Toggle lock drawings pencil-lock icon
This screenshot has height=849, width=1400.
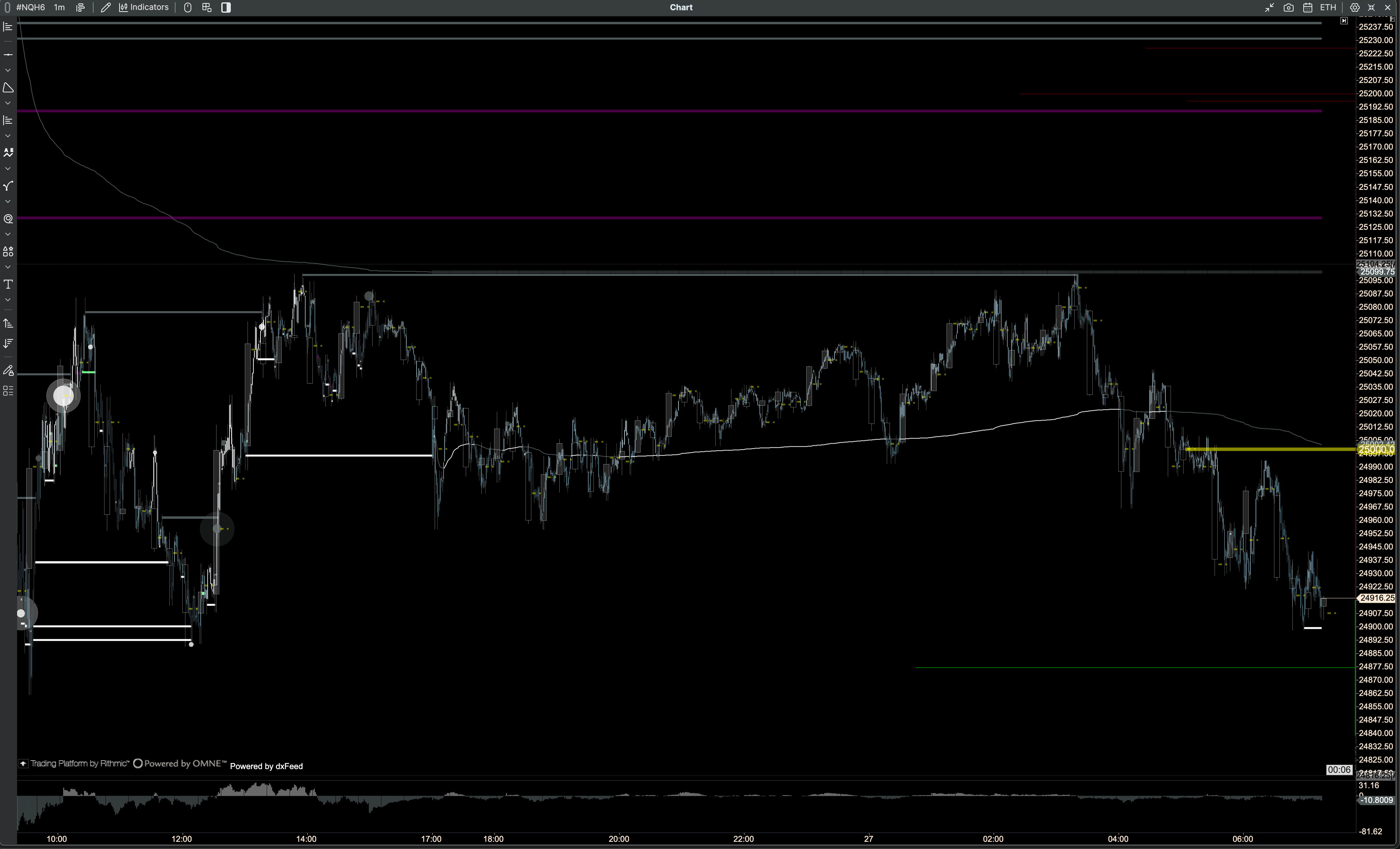click(x=8, y=371)
